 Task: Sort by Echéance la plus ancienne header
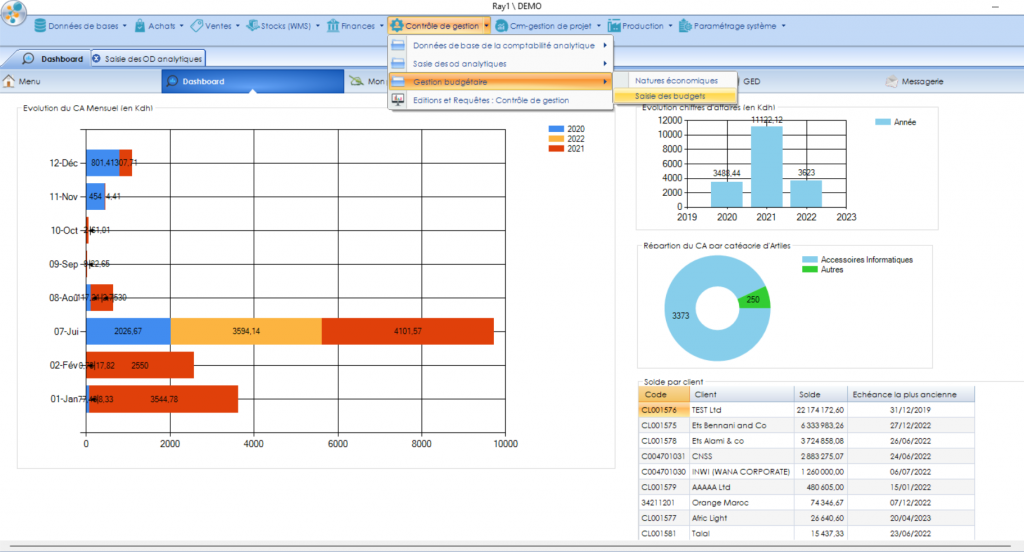point(910,395)
